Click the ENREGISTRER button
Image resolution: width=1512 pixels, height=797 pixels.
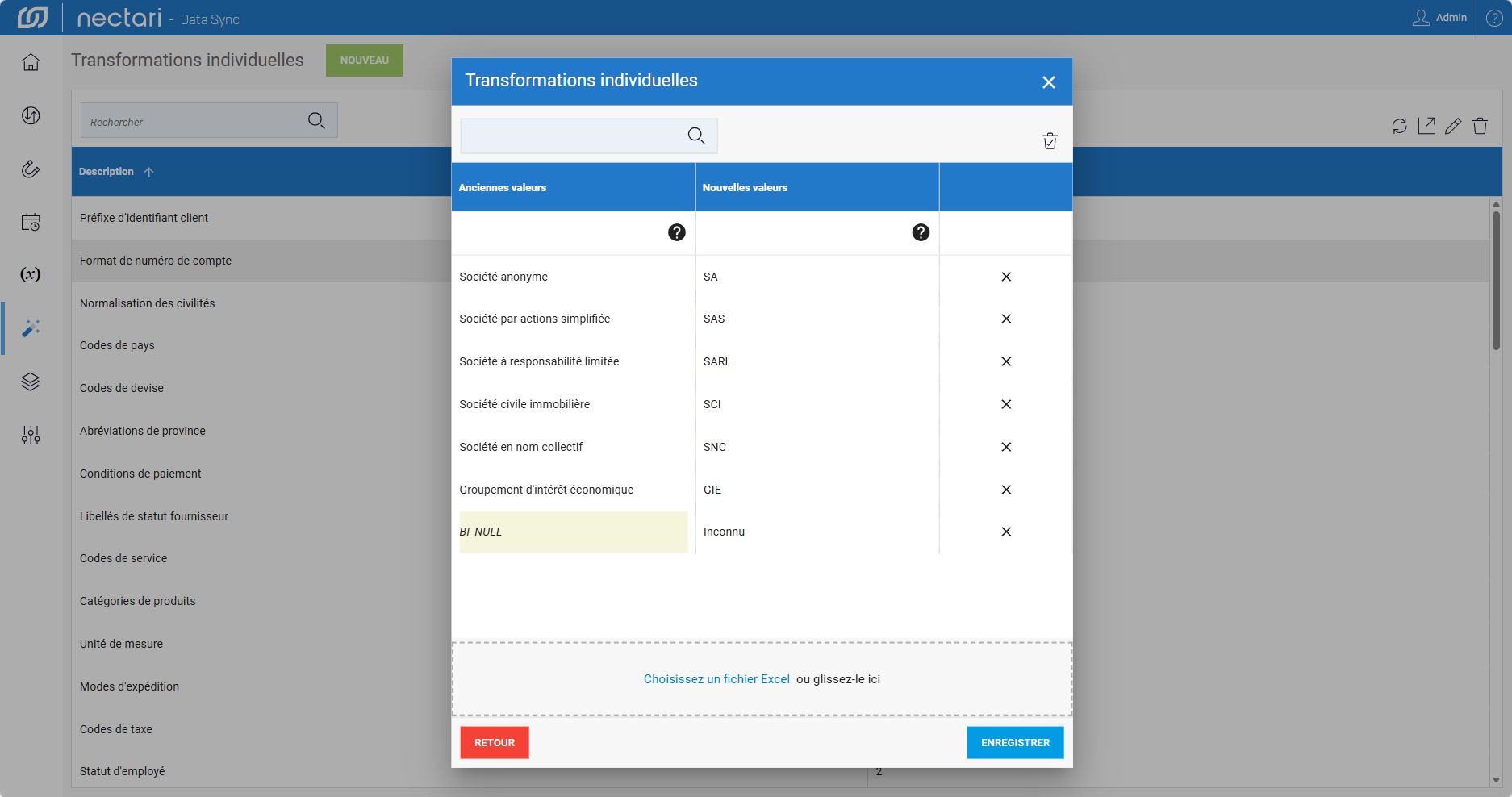(1015, 743)
